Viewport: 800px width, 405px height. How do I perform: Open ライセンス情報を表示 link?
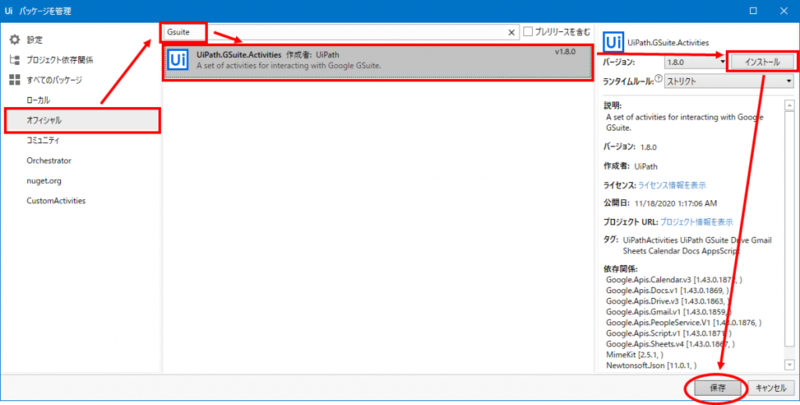672,185
